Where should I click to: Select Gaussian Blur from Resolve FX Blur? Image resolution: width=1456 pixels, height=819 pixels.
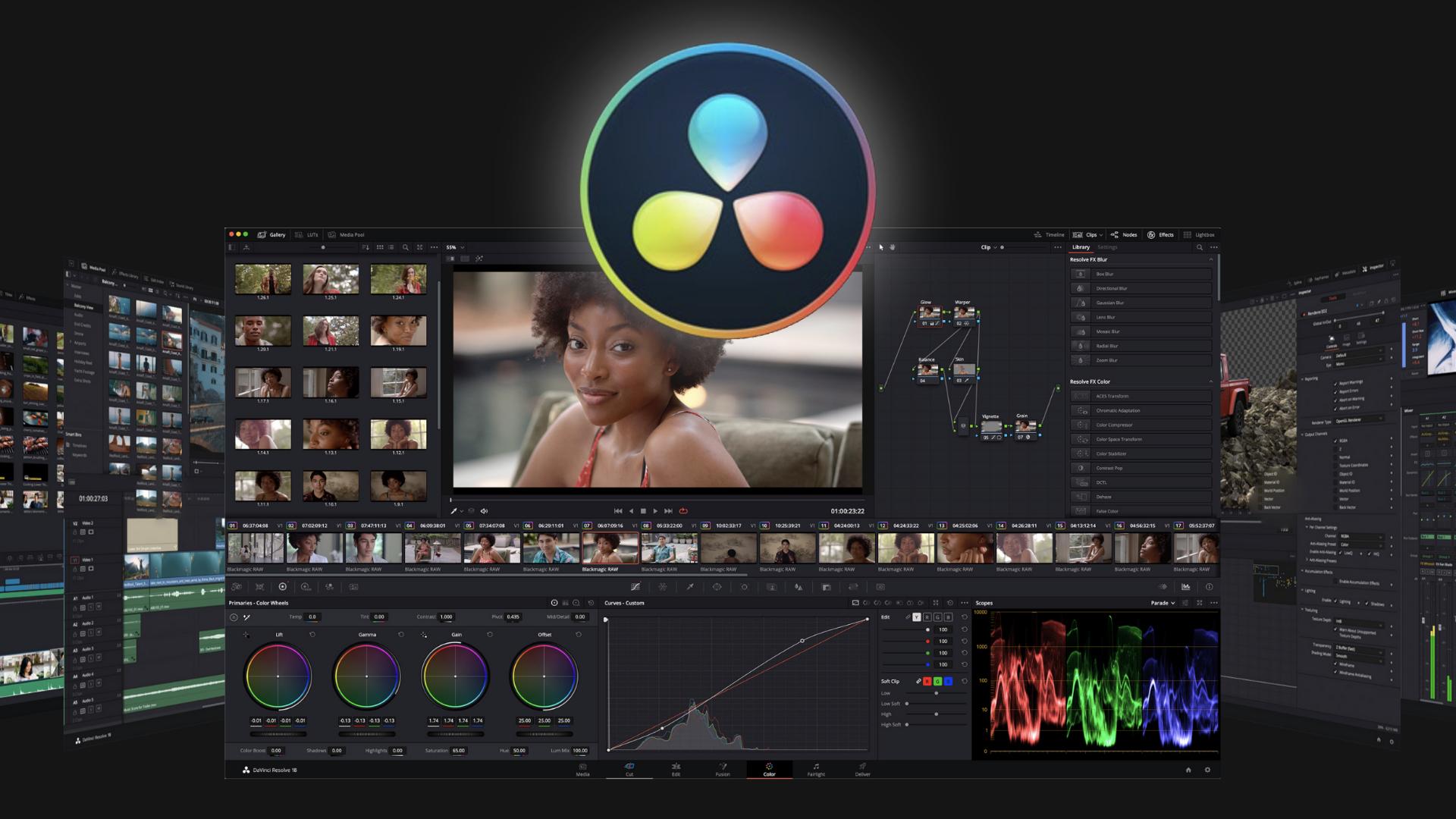[x=1116, y=303]
